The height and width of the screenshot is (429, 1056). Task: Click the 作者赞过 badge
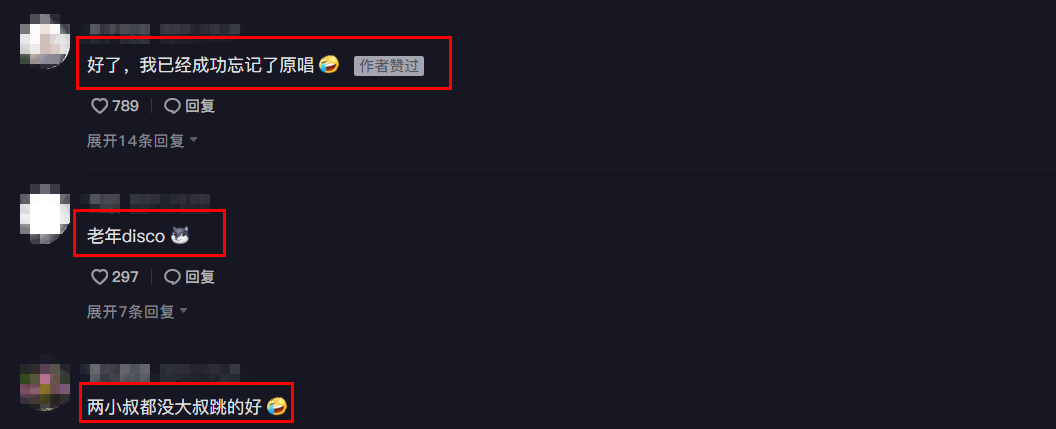389,66
